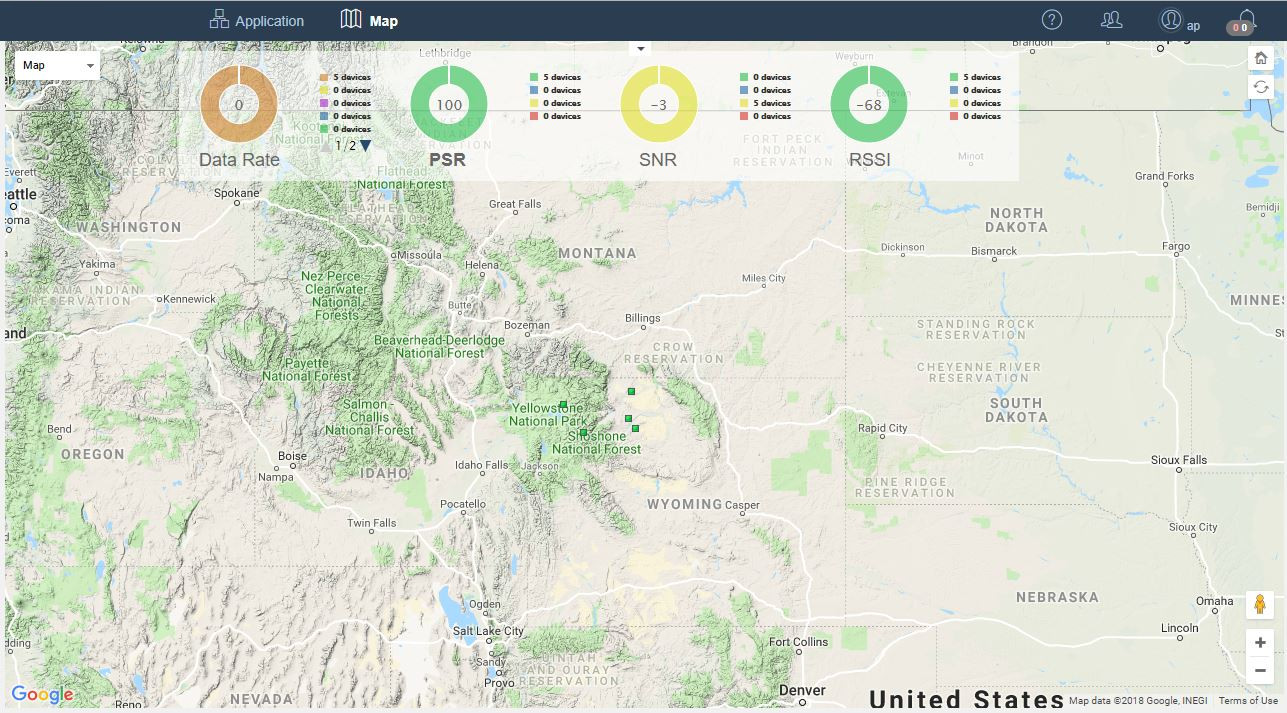This screenshot has height=713, width=1287.
Task: Click the WYOMING state label
Action: click(684, 505)
